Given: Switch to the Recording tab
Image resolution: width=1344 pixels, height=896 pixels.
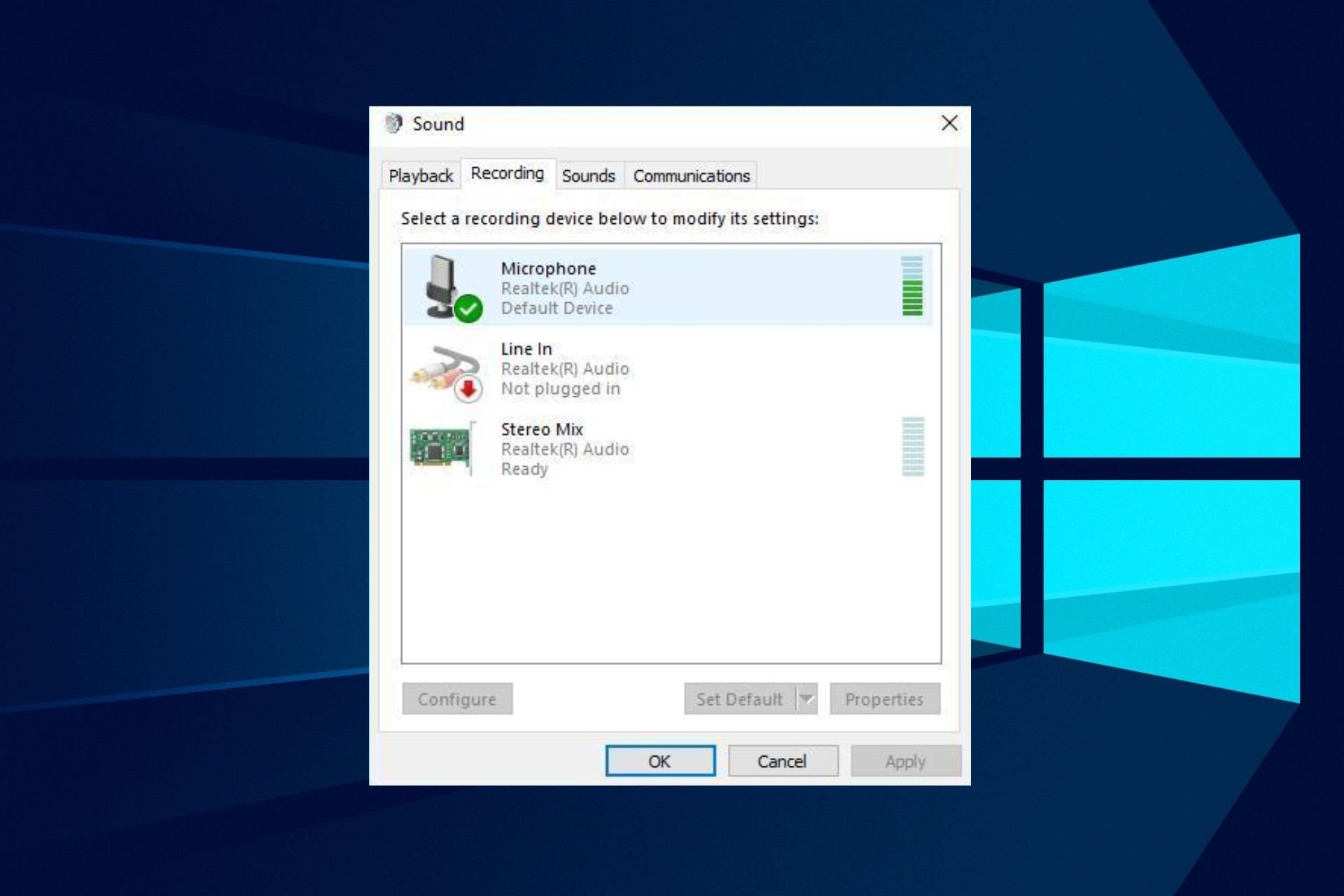Looking at the screenshot, I should click(507, 174).
